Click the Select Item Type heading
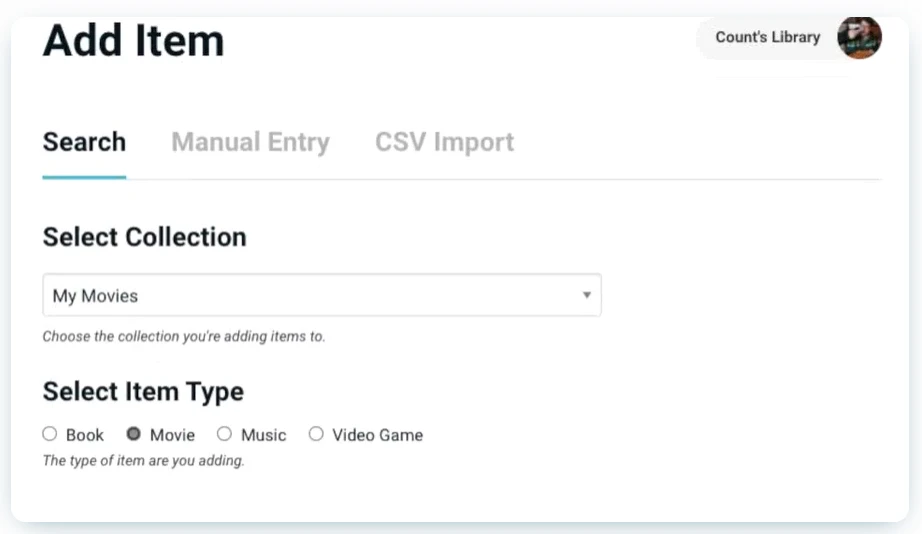The image size is (922, 534). tap(143, 391)
